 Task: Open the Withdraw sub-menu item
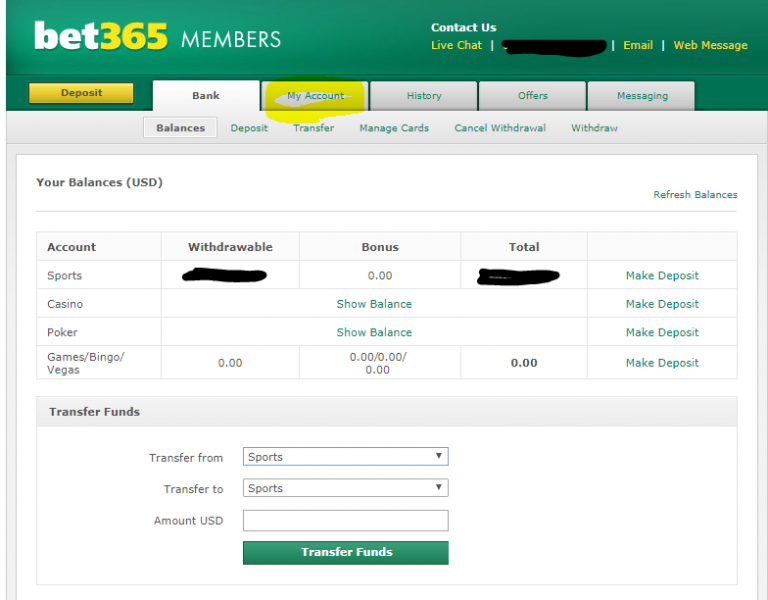coord(594,128)
